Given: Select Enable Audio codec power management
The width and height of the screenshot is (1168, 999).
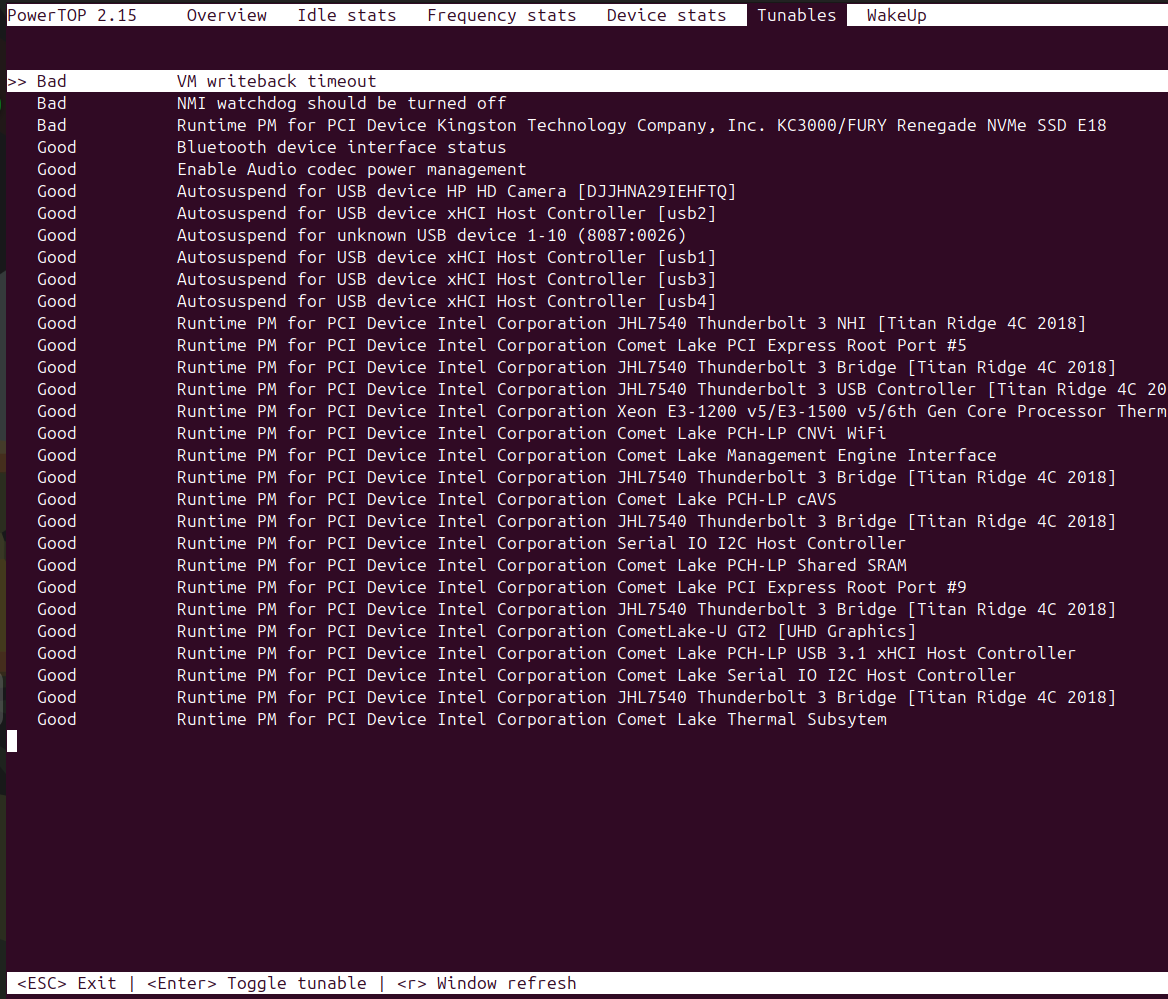Looking at the screenshot, I should coord(351,170).
